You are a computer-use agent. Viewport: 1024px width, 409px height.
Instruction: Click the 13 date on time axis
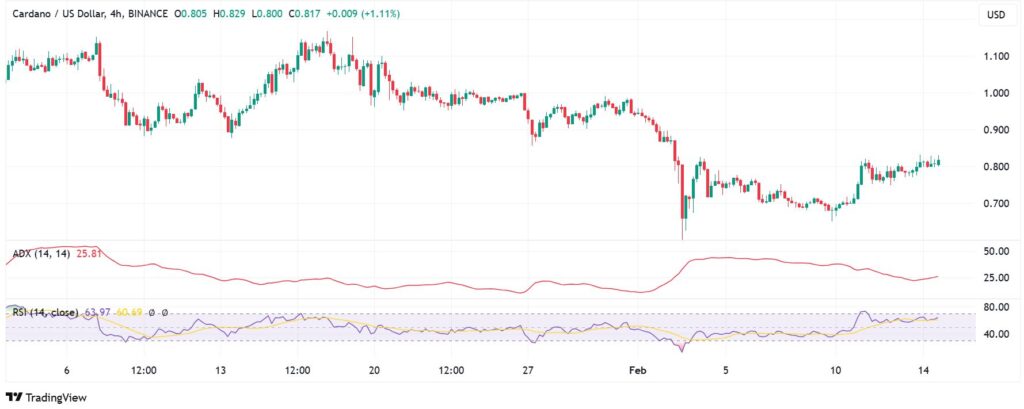[220, 370]
